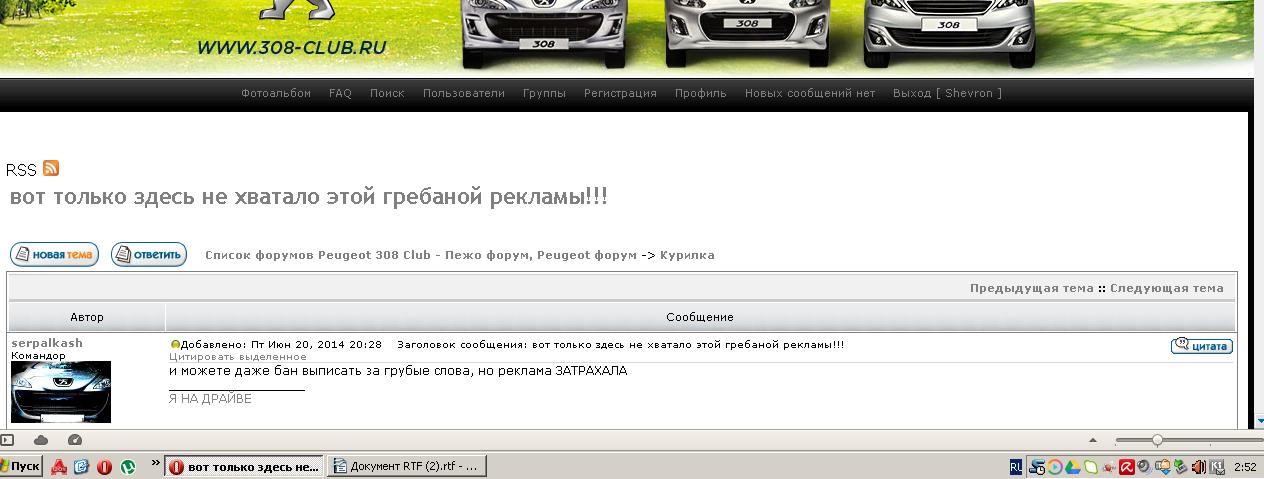Click the page zoom slider

pyautogui.click(x=1157, y=440)
